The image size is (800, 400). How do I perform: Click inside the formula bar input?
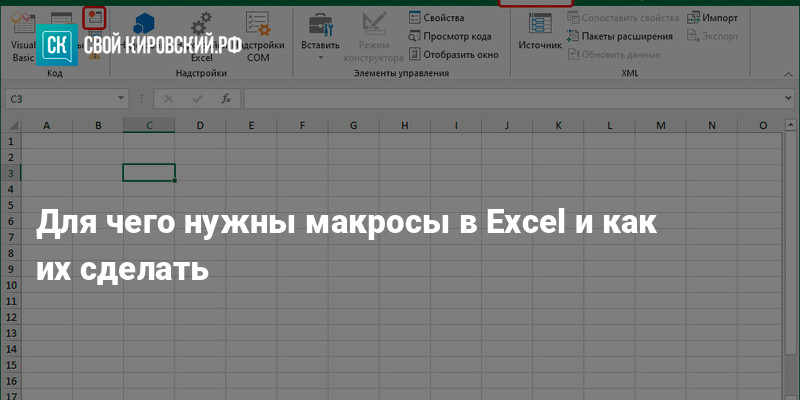[513, 99]
